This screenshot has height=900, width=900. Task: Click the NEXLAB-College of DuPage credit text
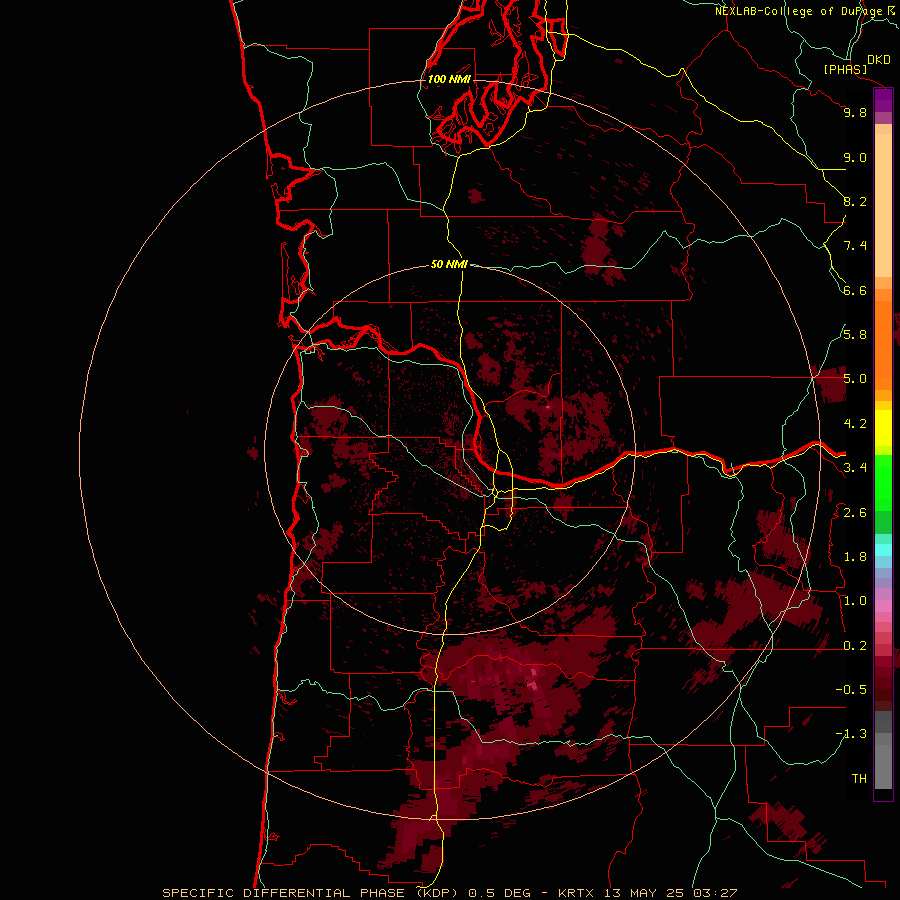(800, 11)
